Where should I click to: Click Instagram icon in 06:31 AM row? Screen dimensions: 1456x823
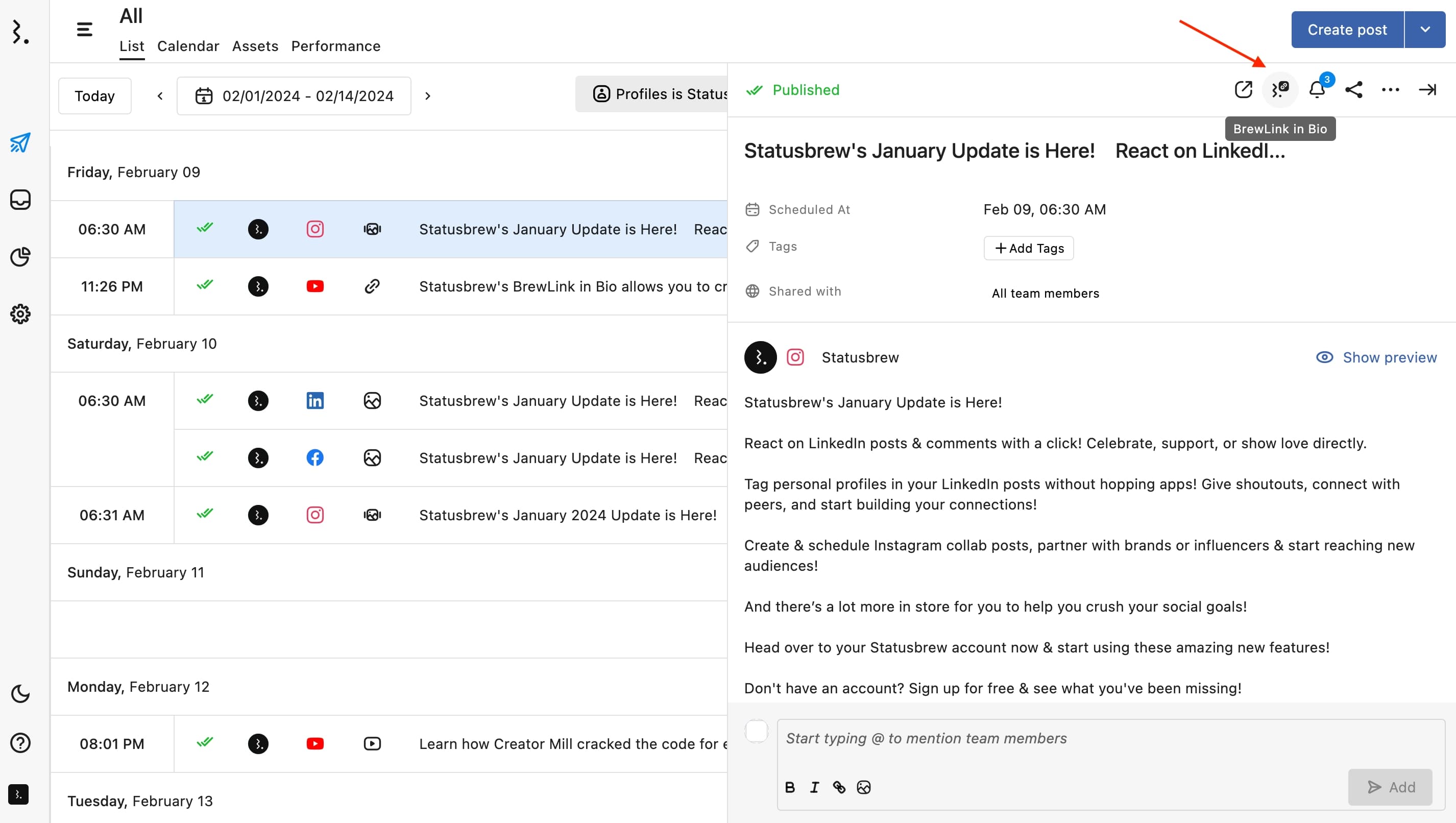(316, 515)
